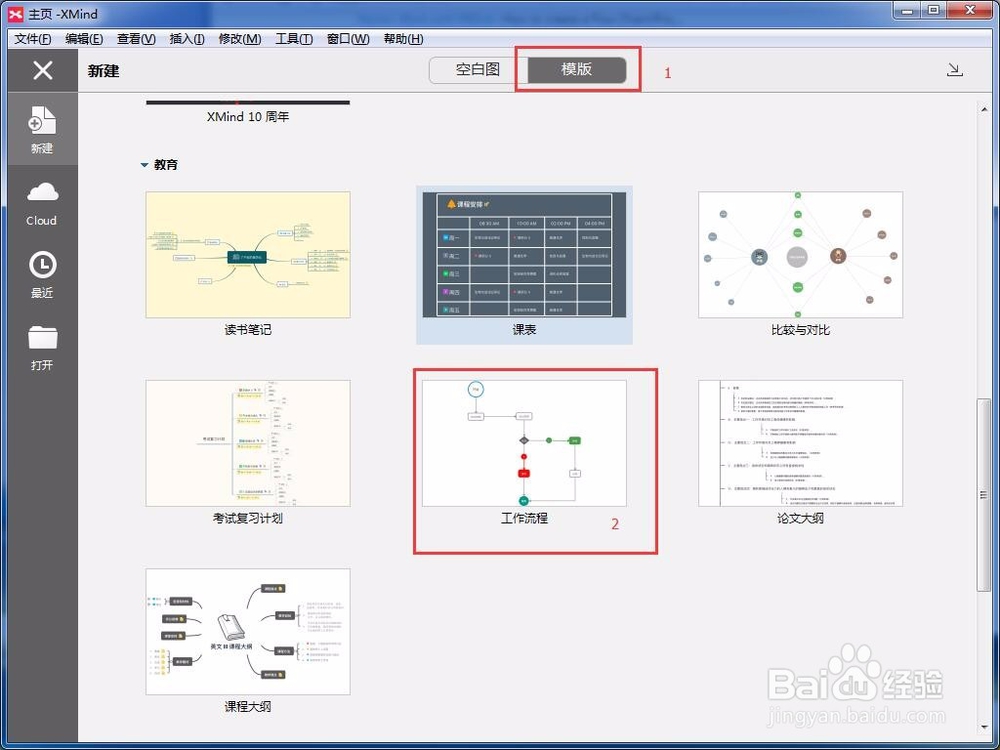Click the vertical scrollbar thumb
The width and height of the screenshot is (1000, 750).
[x=984, y=494]
